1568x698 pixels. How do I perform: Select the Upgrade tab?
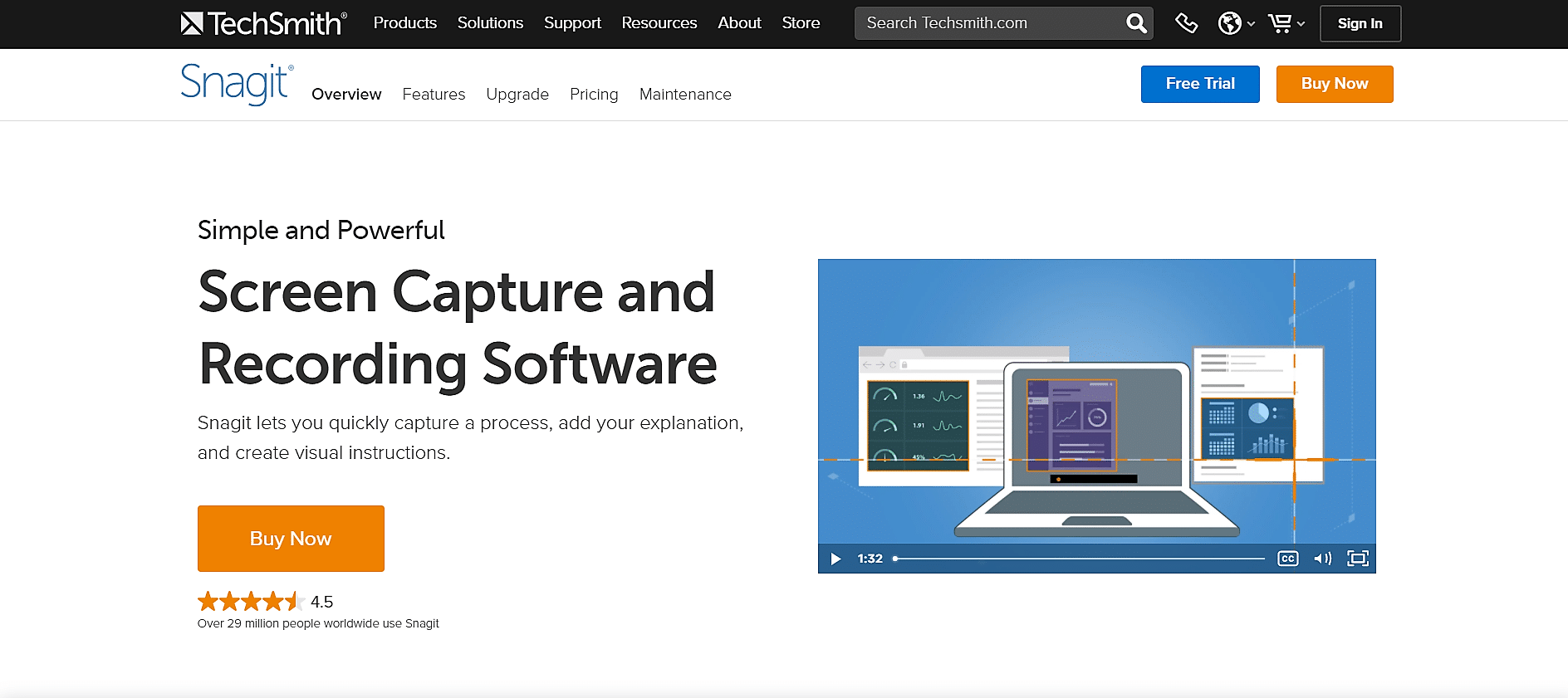(x=517, y=95)
